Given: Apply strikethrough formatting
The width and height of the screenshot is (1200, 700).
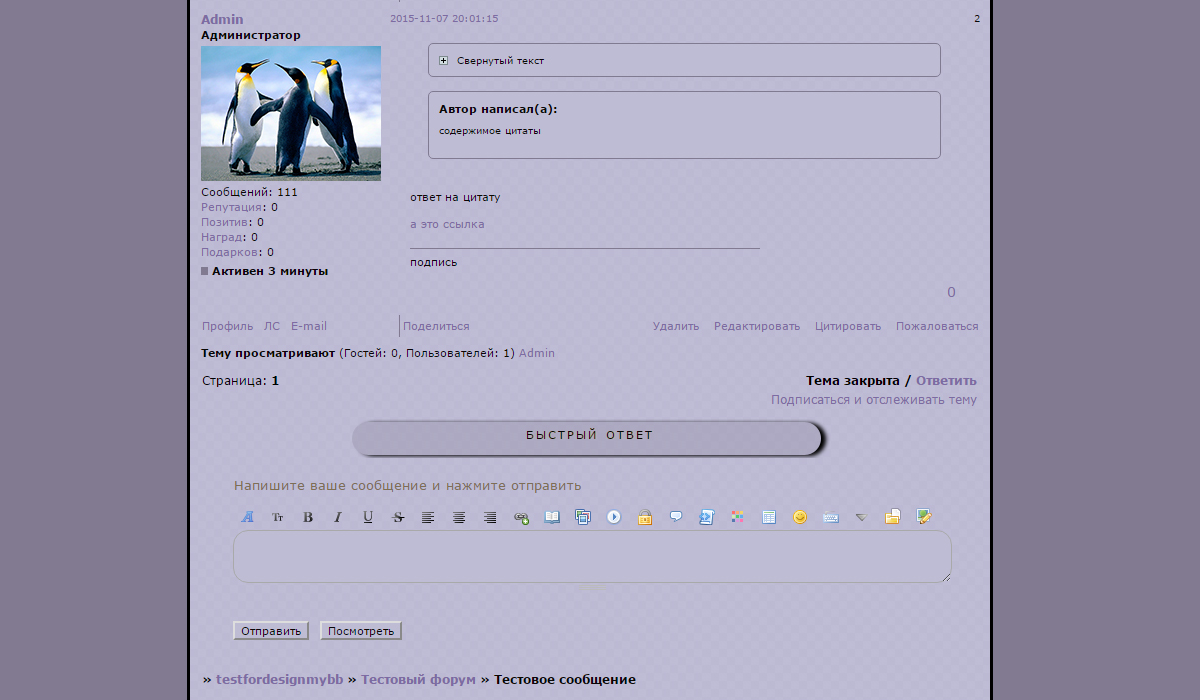Looking at the screenshot, I should pos(398,517).
